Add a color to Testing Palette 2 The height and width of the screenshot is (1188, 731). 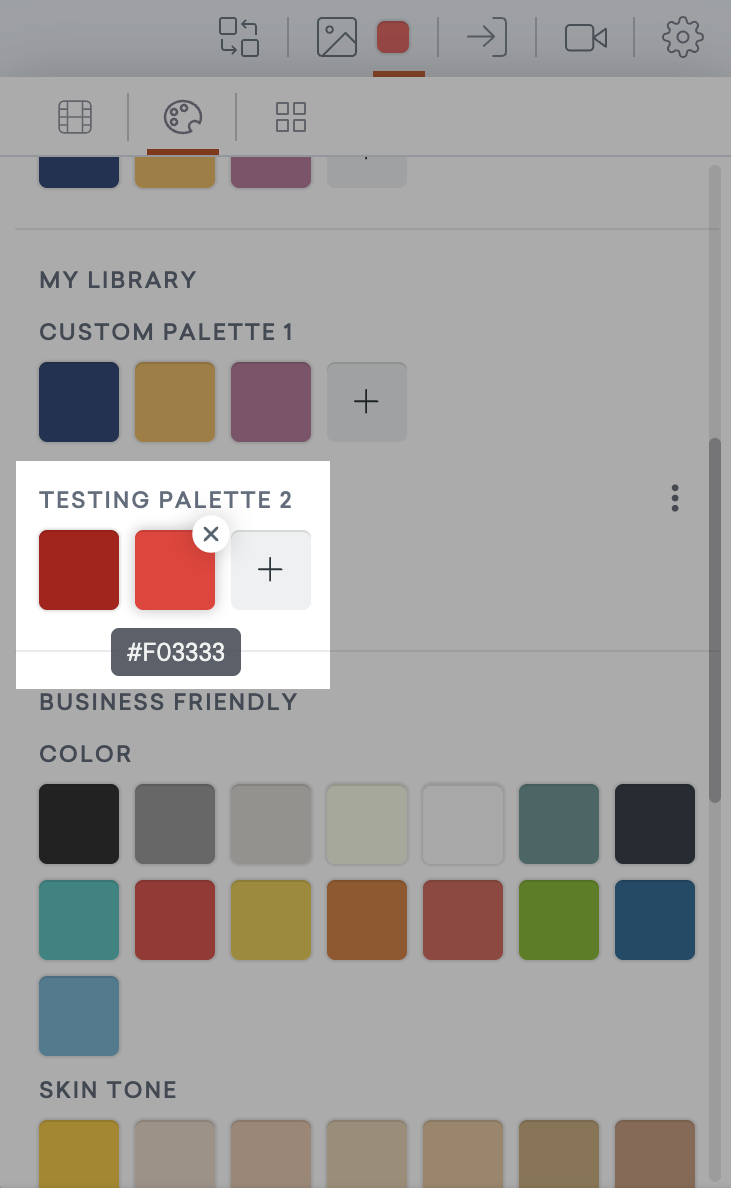270,570
